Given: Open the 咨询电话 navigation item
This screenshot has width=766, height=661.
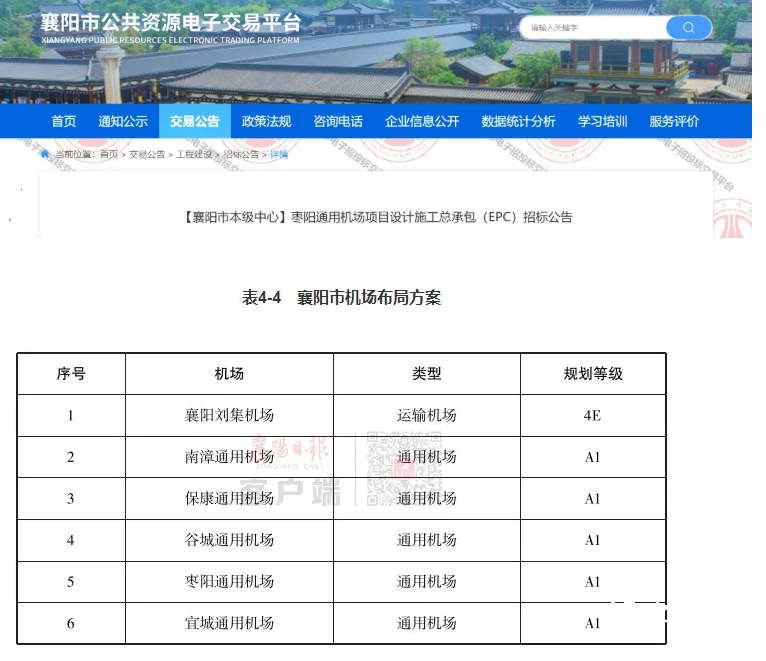Looking at the screenshot, I should [x=338, y=121].
